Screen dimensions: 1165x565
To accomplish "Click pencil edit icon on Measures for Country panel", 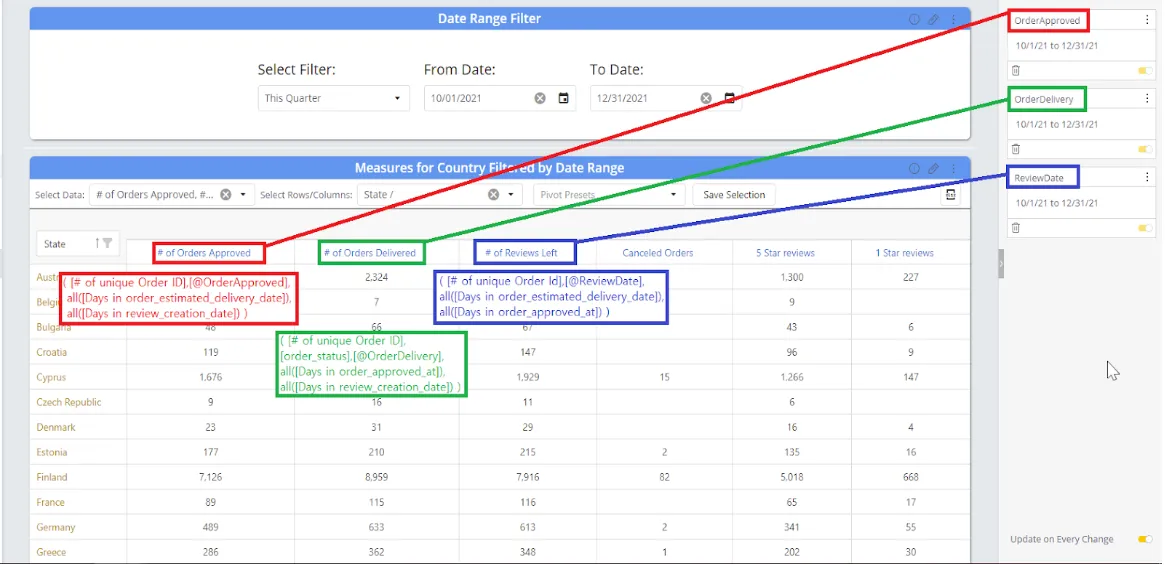I will 933,169.
